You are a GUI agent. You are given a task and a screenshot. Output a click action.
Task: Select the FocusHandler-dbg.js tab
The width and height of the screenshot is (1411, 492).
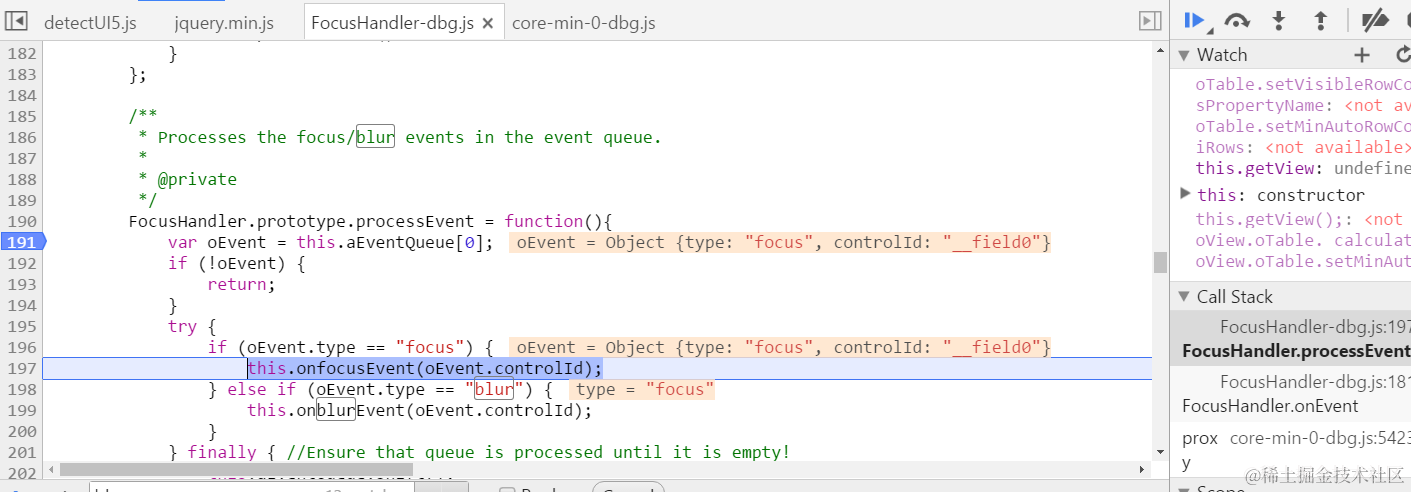coord(392,22)
